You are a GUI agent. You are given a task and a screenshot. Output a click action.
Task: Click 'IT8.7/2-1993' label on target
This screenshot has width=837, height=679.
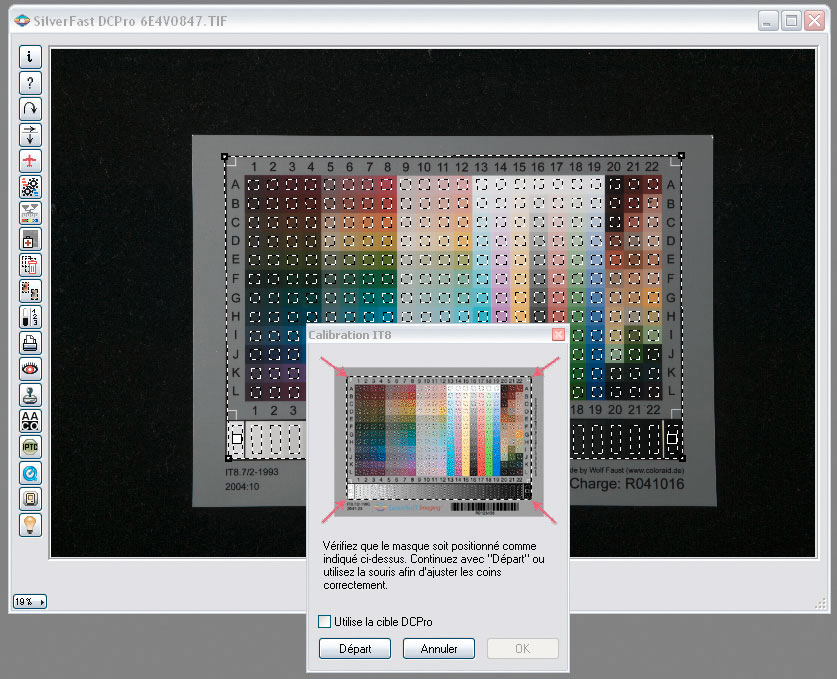point(252,472)
